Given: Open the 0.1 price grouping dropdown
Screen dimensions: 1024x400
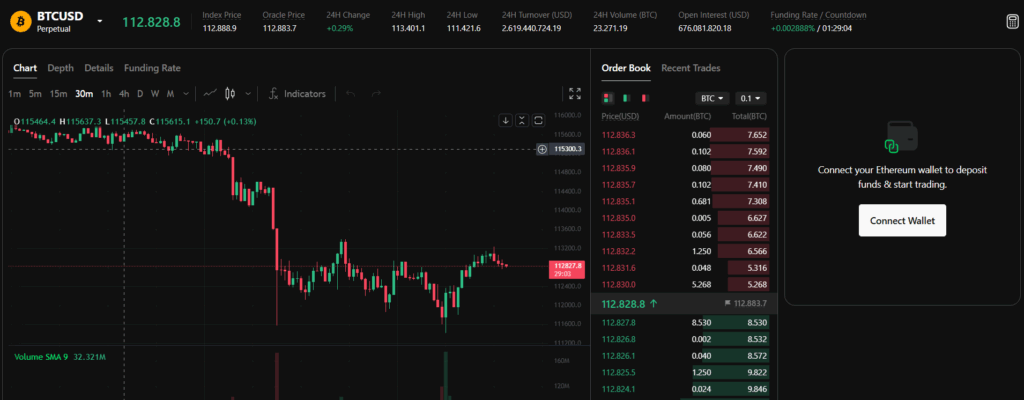Looking at the screenshot, I should coord(750,98).
